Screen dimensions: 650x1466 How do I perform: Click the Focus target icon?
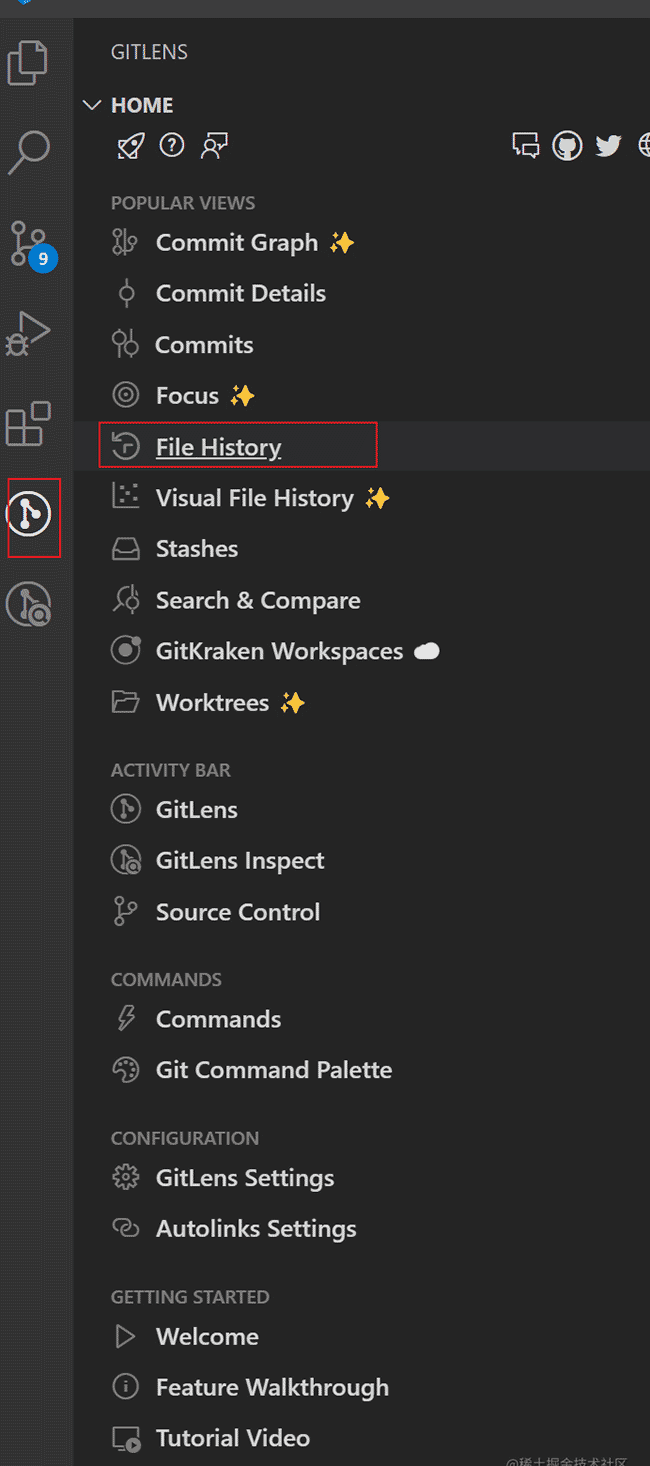tap(125, 396)
